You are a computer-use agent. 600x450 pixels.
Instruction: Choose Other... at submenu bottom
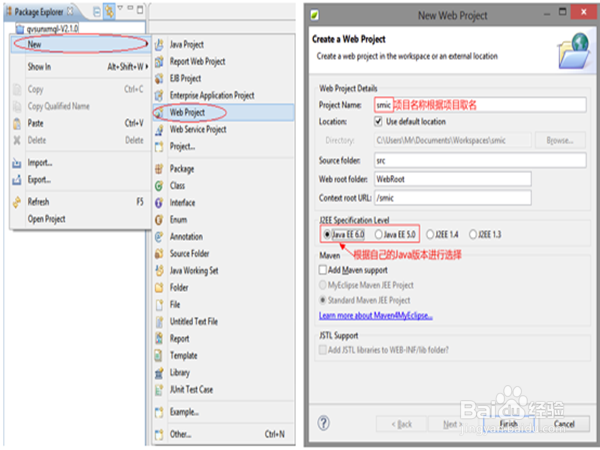pos(223,434)
